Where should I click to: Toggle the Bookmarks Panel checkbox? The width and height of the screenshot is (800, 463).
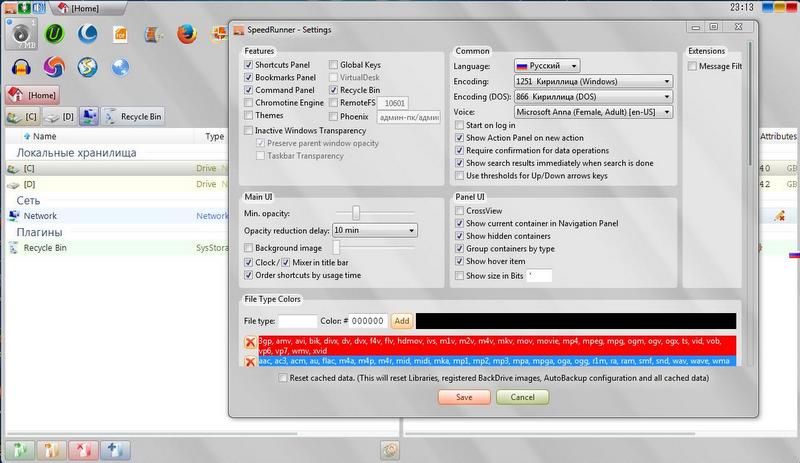(248, 78)
